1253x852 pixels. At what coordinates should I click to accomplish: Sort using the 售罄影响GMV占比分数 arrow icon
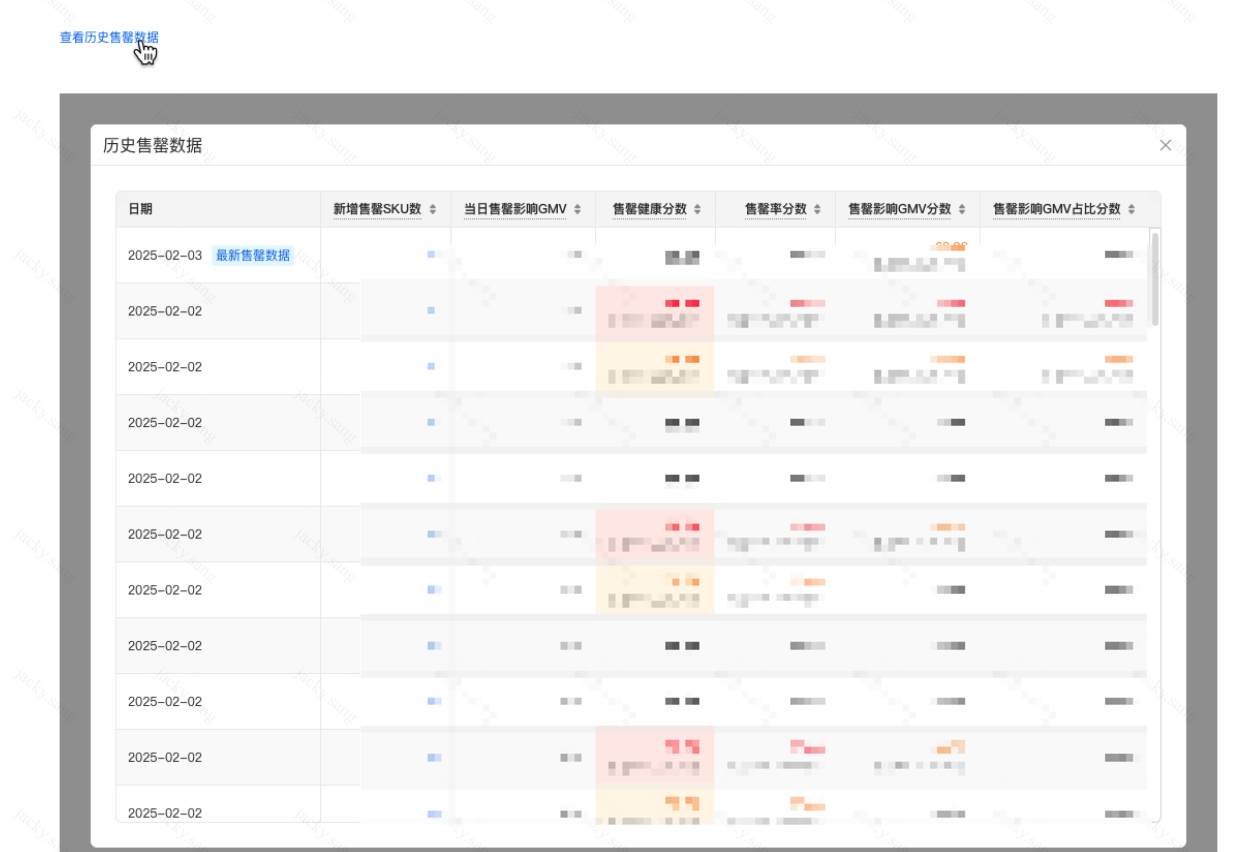click(x=1131, y=209)
